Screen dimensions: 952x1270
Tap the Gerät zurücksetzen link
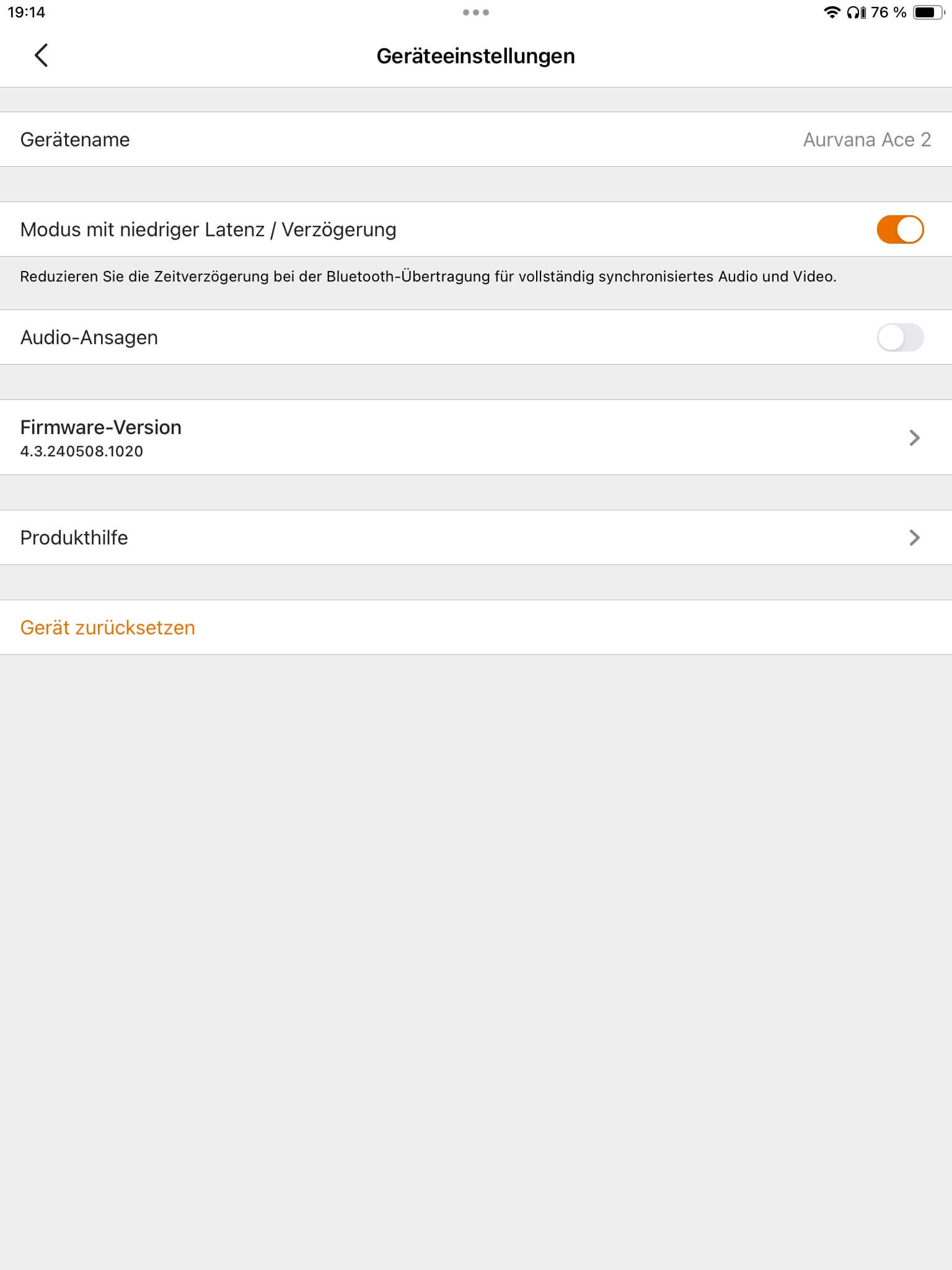108,628
